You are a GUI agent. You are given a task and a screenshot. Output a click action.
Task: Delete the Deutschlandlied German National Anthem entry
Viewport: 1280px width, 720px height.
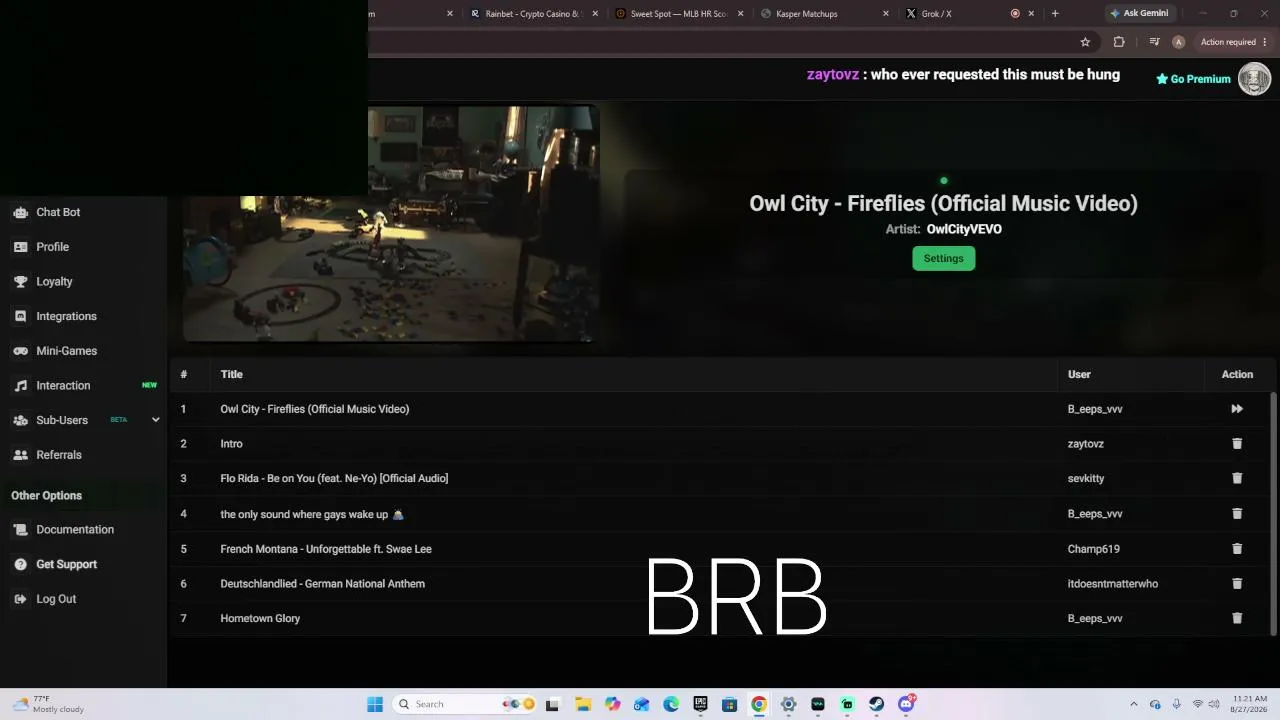click(1237, 584)
